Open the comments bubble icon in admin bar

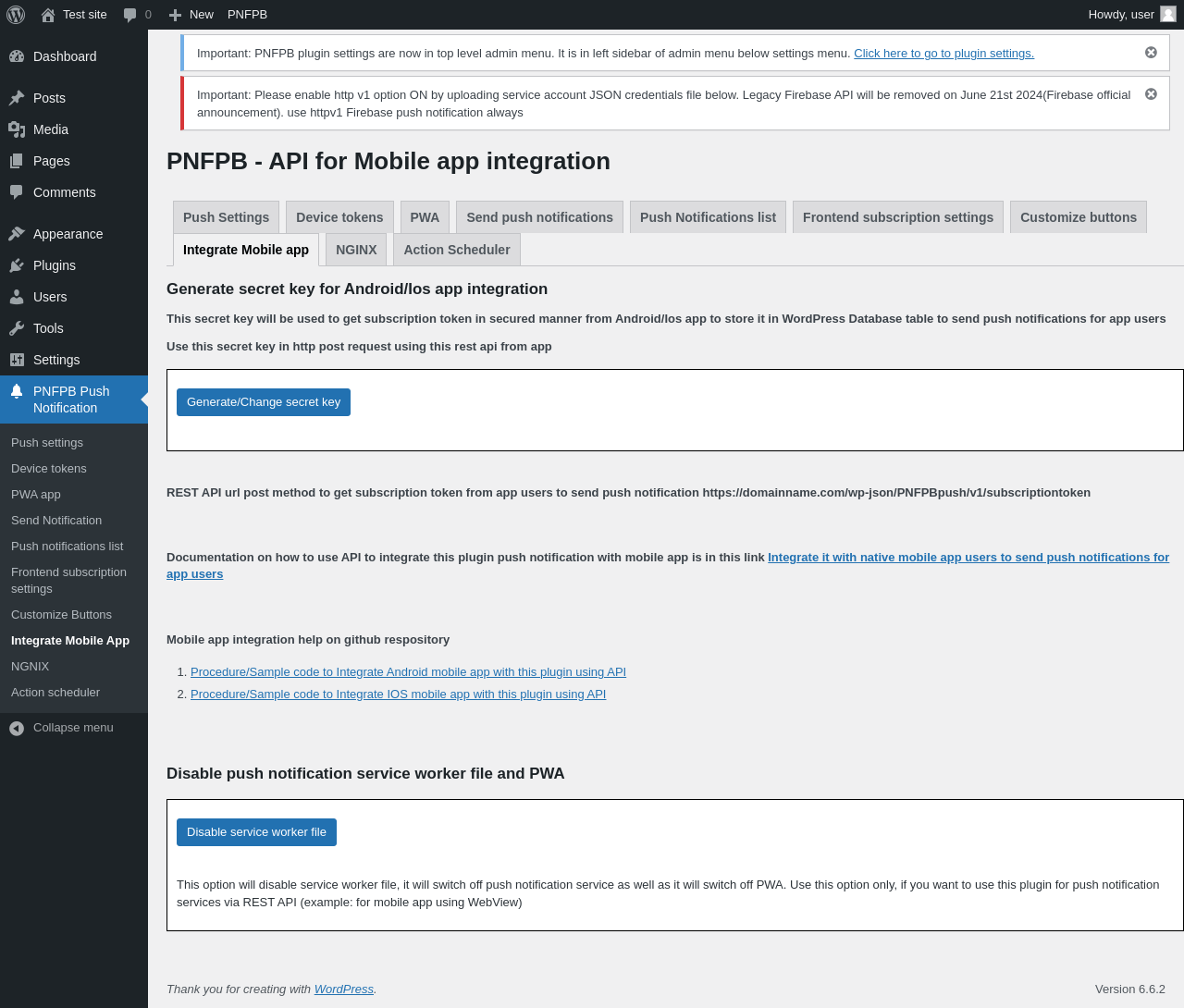pyautogui.click(x=130, y=15)
